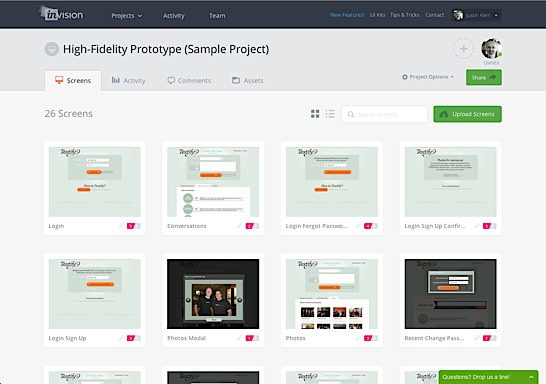Open the New Features link
The image size is (546, 384).
pos(347,15)
